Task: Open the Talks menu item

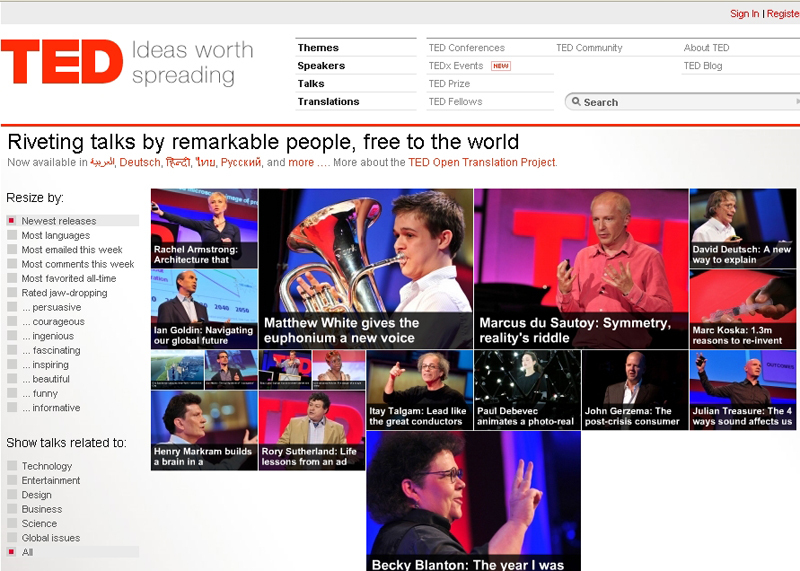Action: tap(311, 83)
